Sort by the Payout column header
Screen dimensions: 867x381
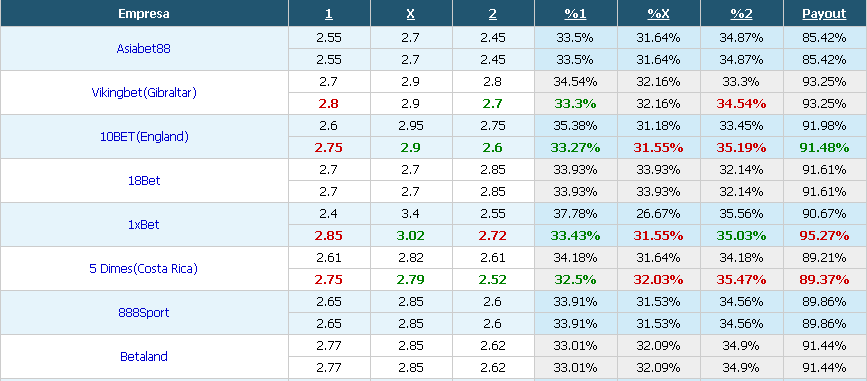tap(824, 14)
